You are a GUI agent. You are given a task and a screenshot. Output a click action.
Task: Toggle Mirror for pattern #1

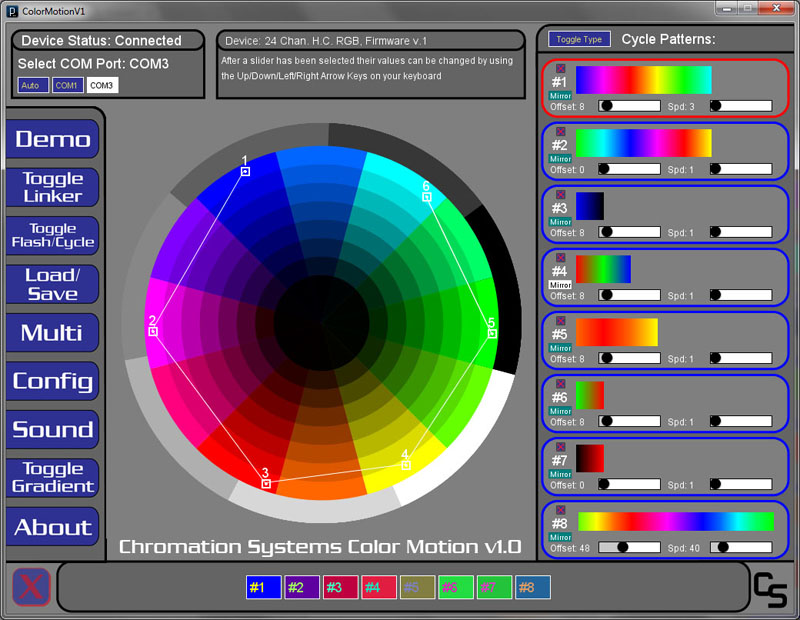[x=560, y=96]
